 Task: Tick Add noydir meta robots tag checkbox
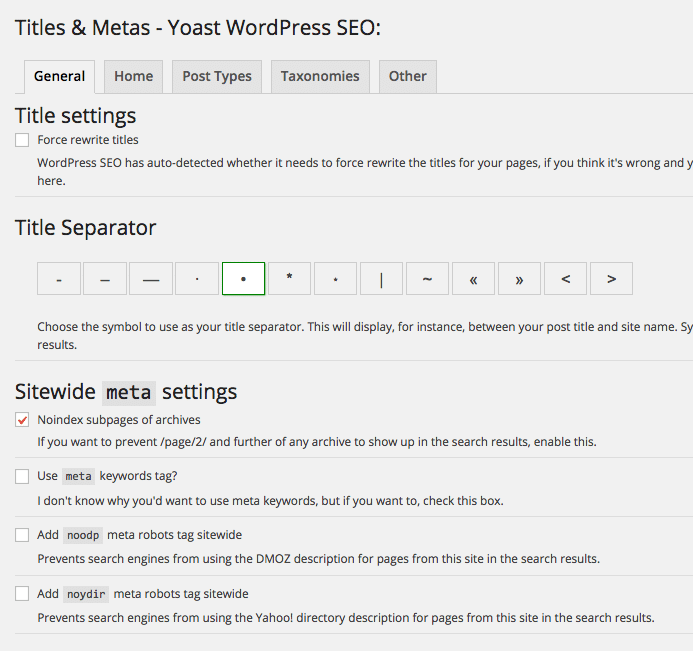22,594
